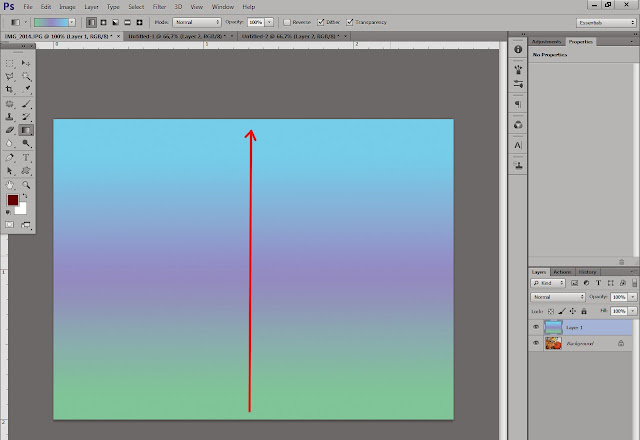The height and width of the screenshot is (440, 640).
Task: Lock all layer attributes padlock icon
Action: click(584, 311)
